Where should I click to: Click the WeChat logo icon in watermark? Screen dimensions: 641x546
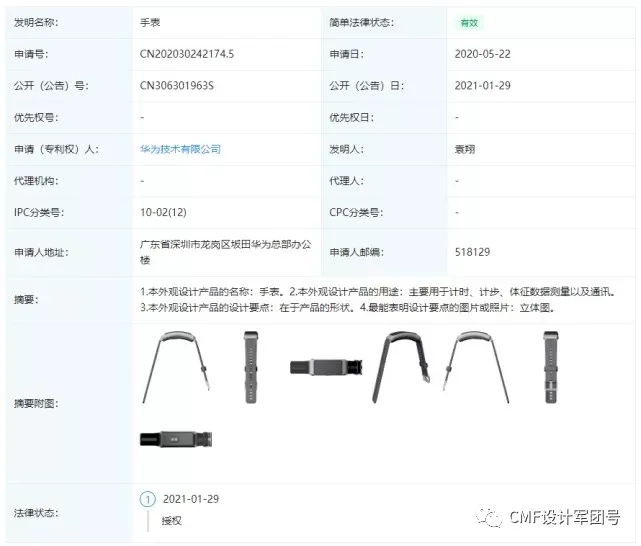coord(489,518)
